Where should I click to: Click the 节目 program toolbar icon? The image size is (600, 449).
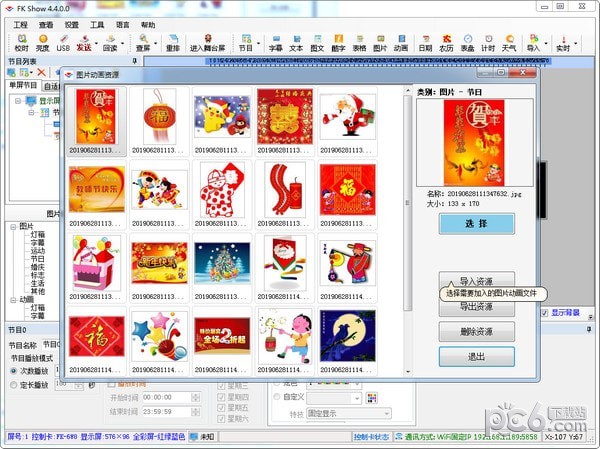coord(246,43)
